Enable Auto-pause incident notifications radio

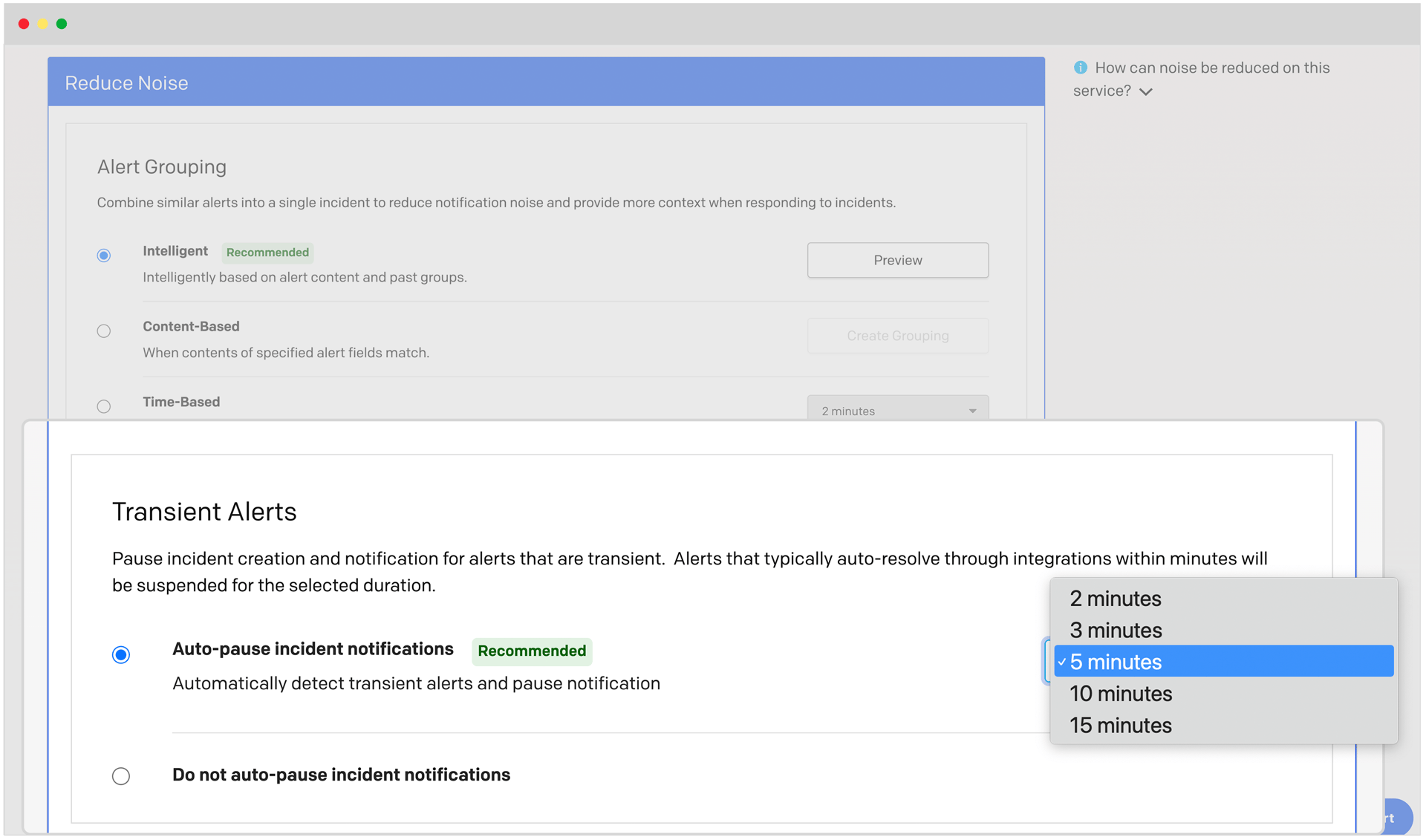pyautogui.click(x=121, y=654)
